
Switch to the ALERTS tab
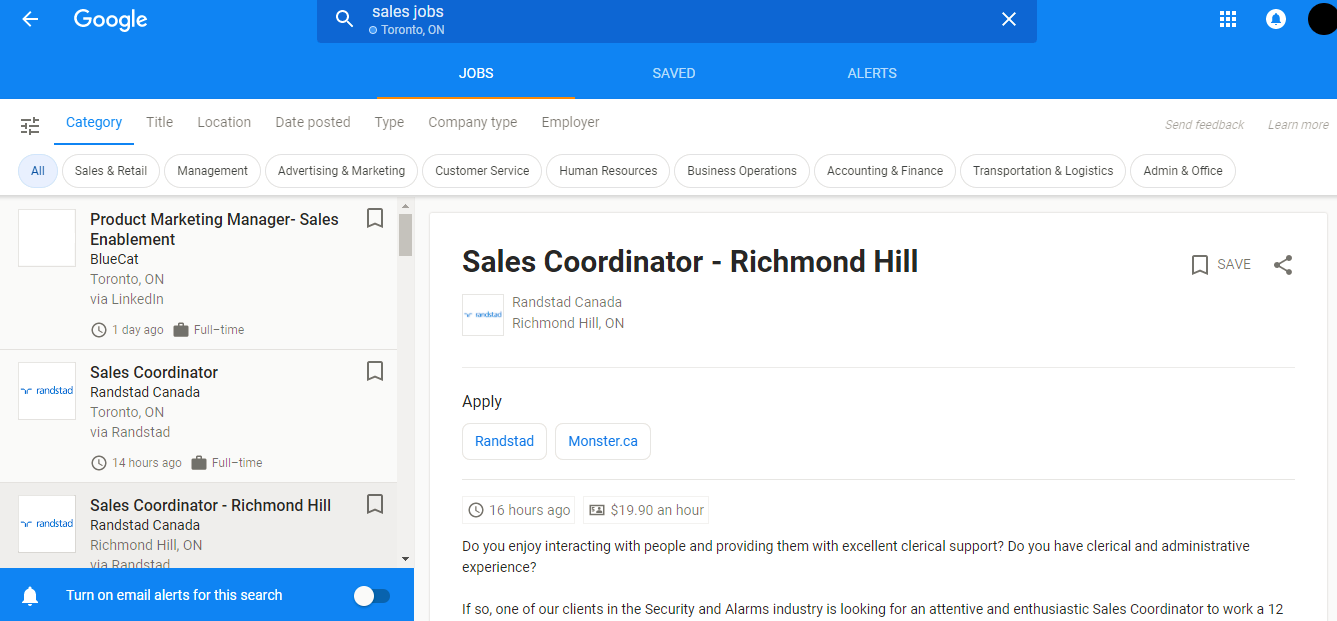(872, 73)
